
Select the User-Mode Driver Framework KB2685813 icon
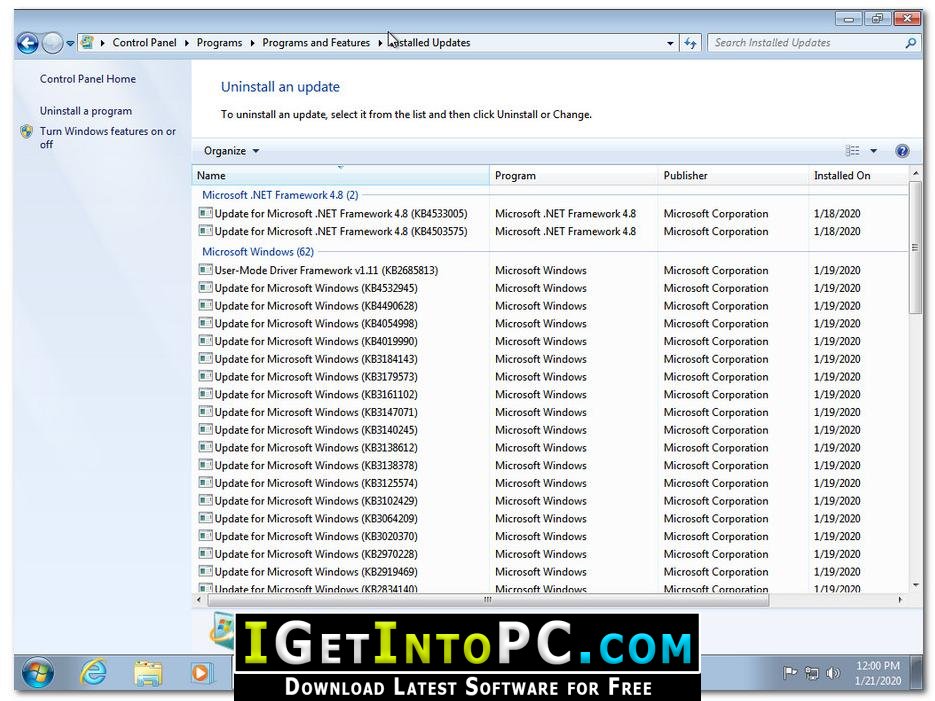click(205, 269)
